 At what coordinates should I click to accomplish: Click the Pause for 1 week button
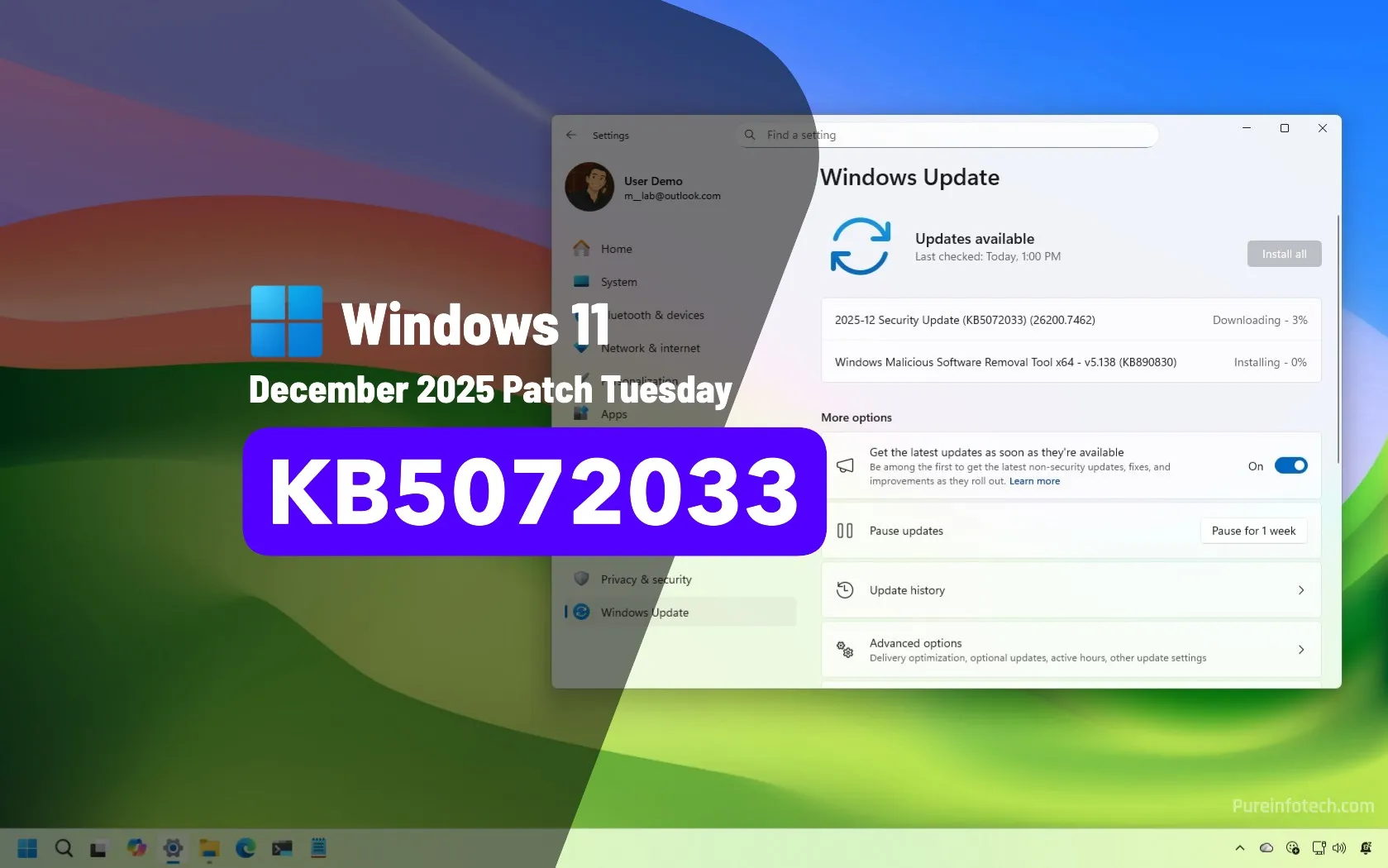1252,531
